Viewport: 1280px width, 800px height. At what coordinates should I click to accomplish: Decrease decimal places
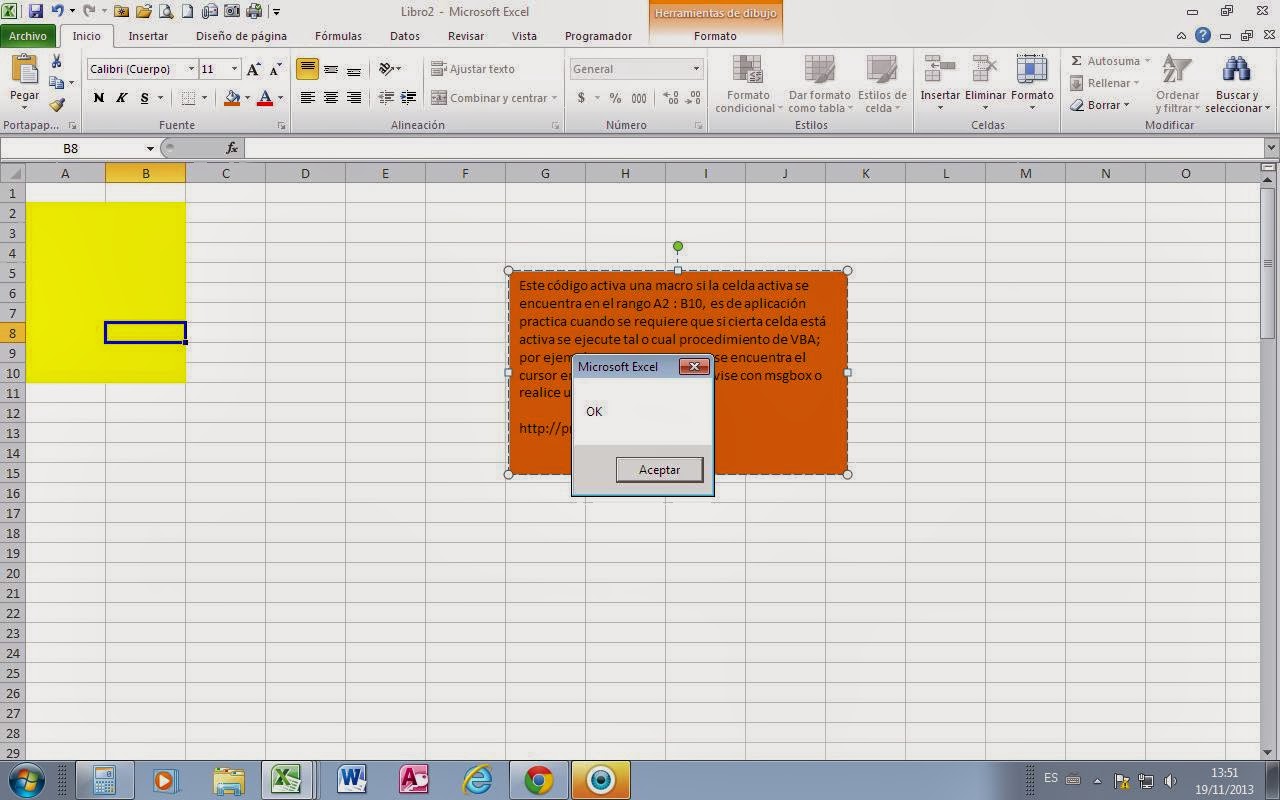click(x=693, y=98)
